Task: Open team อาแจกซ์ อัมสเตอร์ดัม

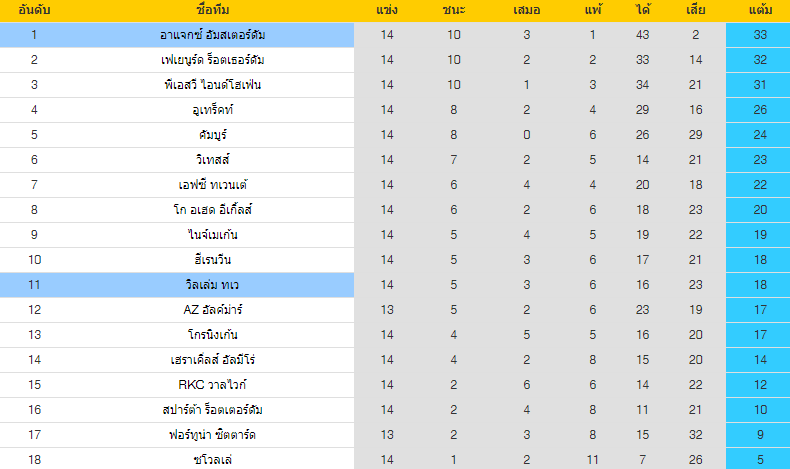Action: tap(212, 35)
